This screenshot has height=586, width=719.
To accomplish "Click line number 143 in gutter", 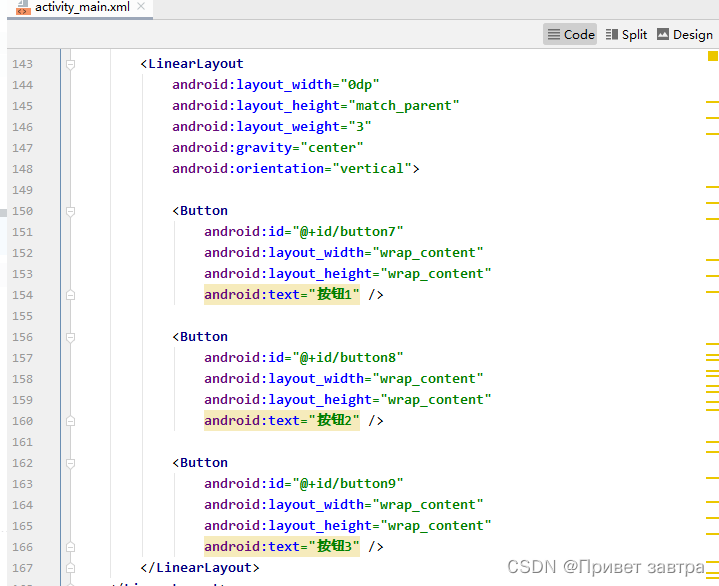I will [x=22, y=64].
